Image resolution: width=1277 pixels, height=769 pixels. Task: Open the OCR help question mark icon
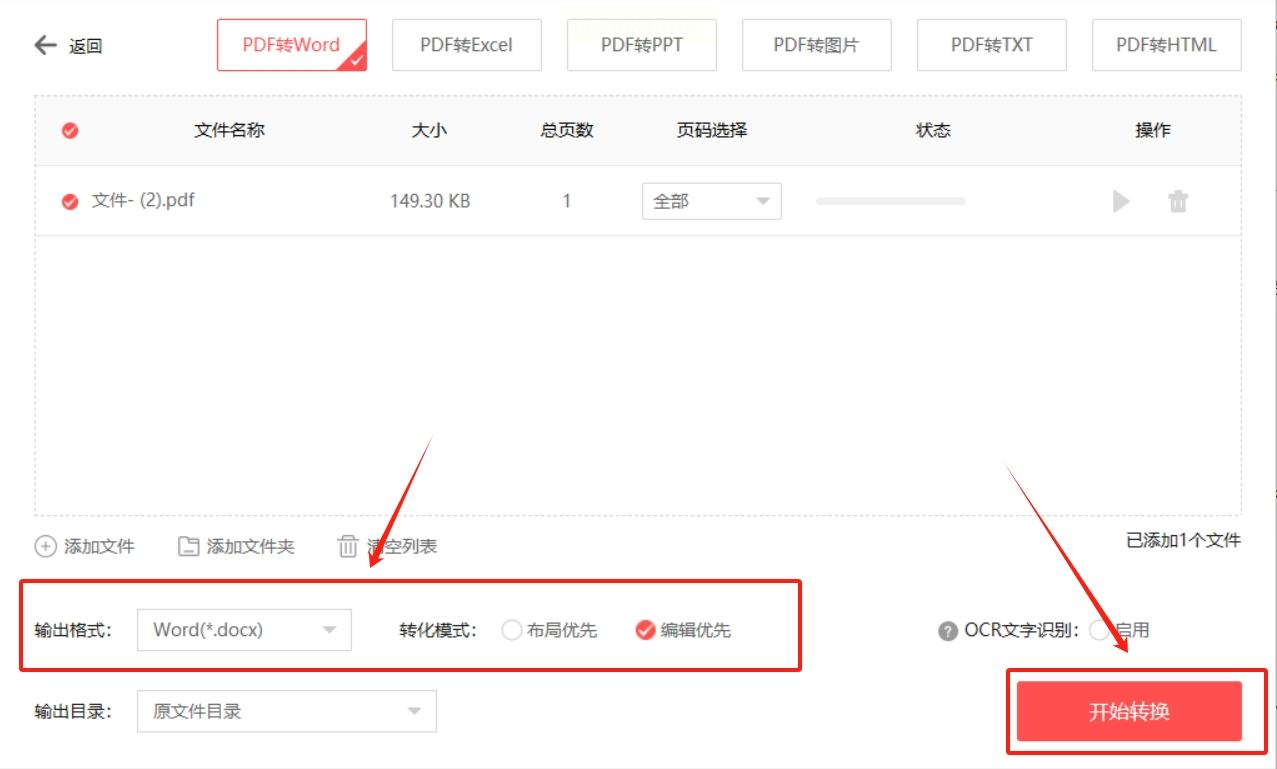948,631
